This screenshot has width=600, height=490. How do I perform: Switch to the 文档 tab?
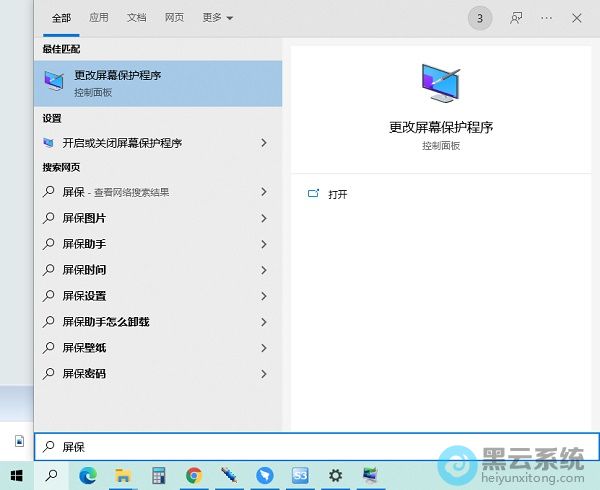coord(136,18)
